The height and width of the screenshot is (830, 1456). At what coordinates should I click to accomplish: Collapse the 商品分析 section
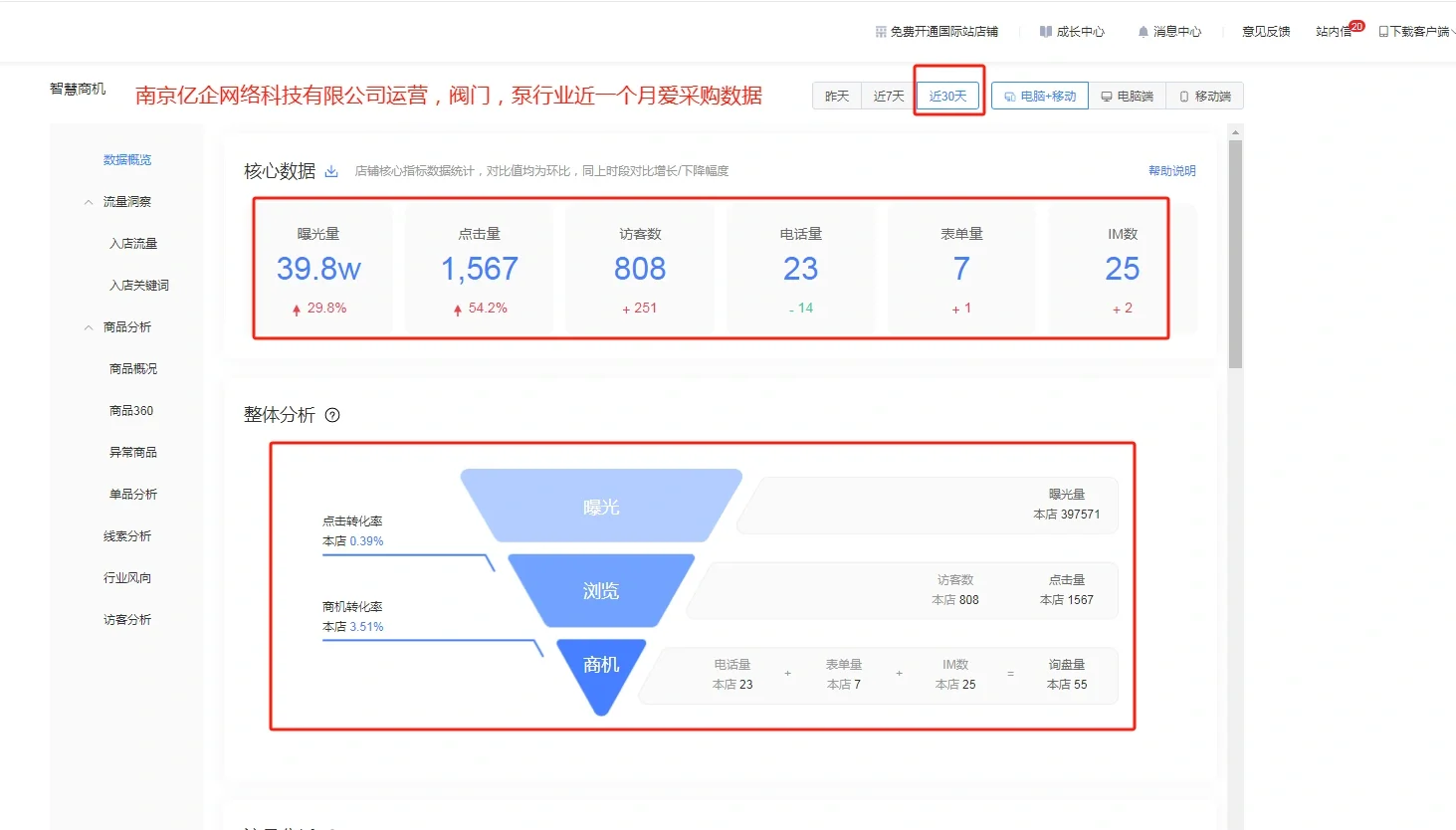(x=89, y=326)
